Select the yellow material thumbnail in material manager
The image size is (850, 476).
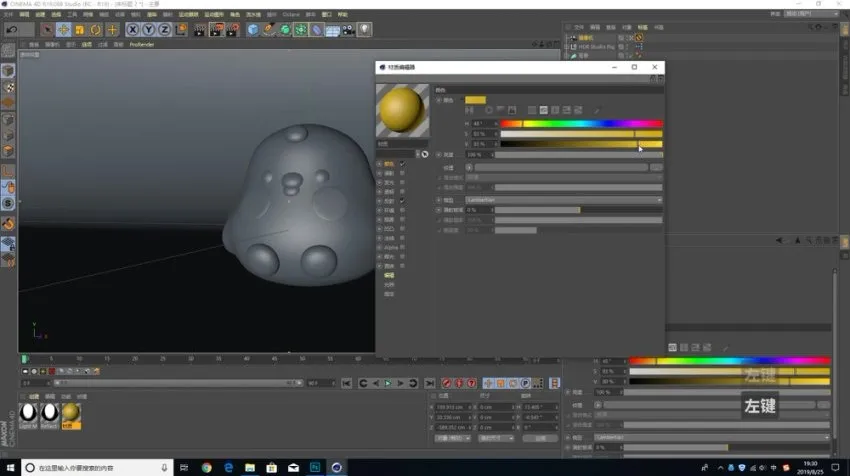[x=71, y=413]
